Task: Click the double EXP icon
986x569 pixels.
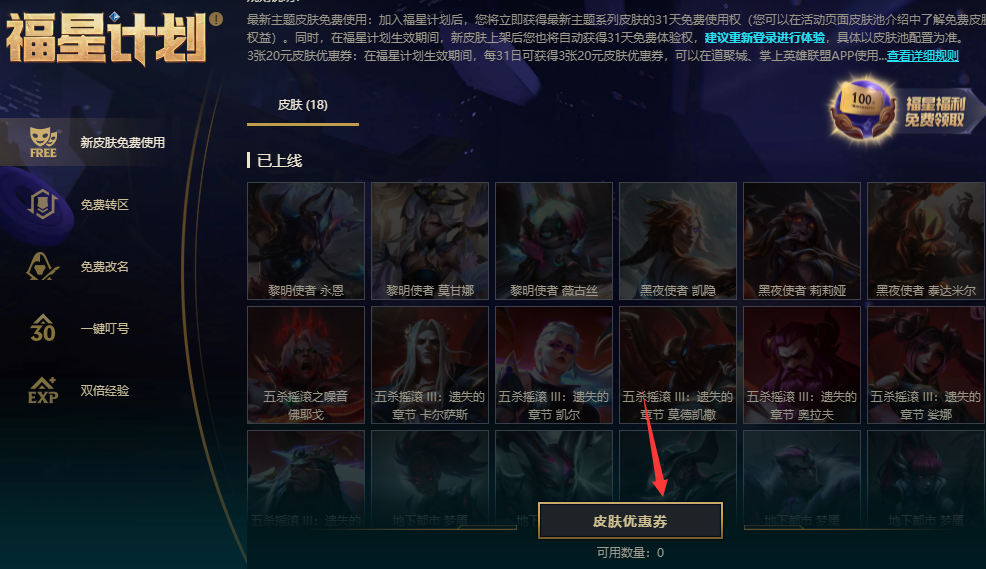Action: pos(43,390)
